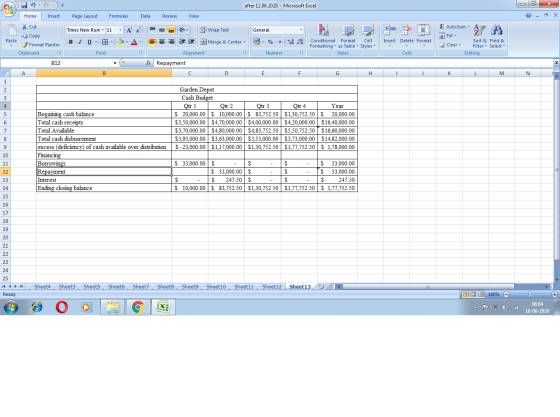This screenshot has width=560, height=417.
Task: Open the Formulas ribbon tab
Action: coord(118,16)
